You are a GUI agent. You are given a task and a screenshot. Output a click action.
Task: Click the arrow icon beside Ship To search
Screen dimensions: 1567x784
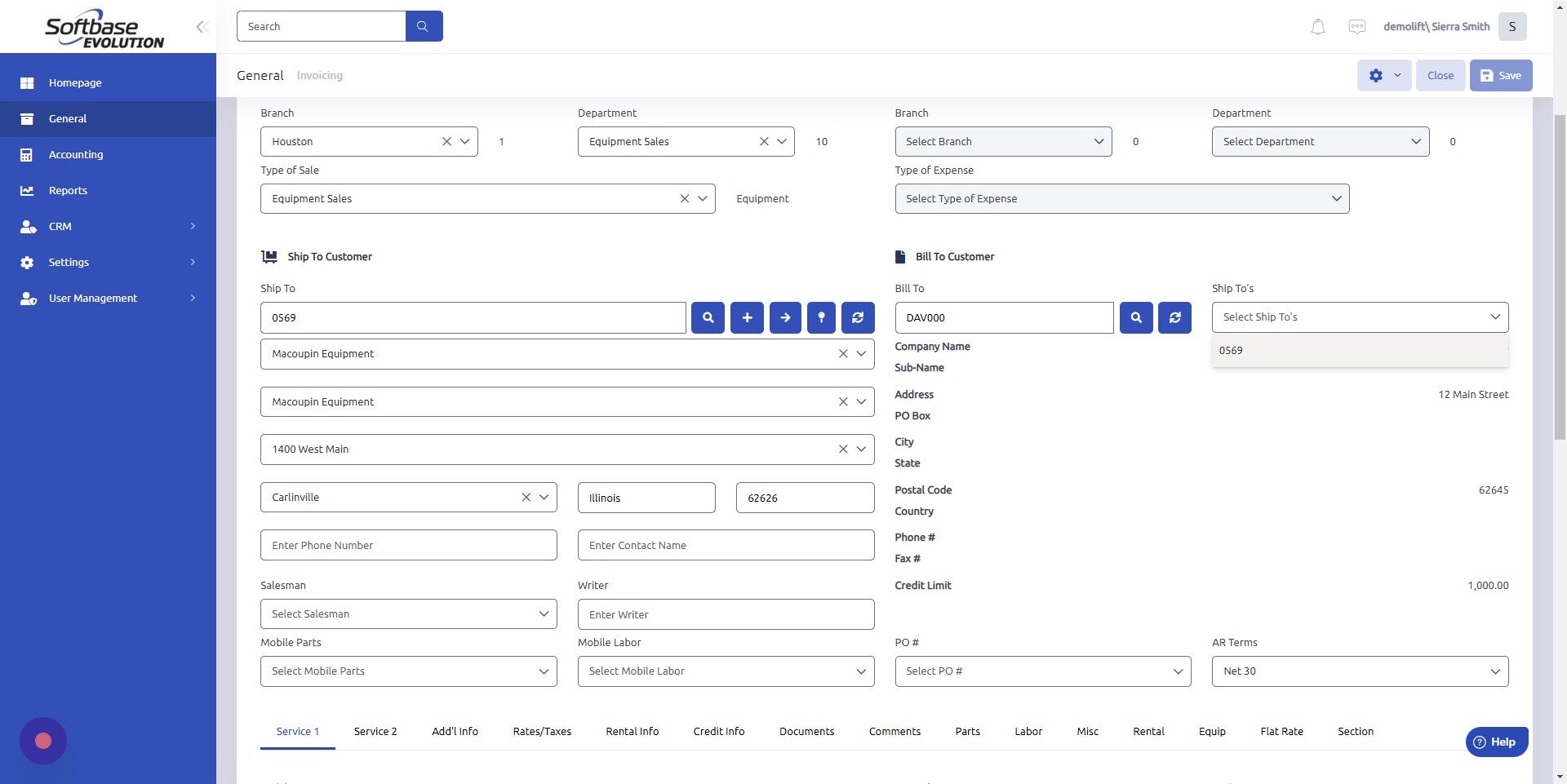[784, 317]
